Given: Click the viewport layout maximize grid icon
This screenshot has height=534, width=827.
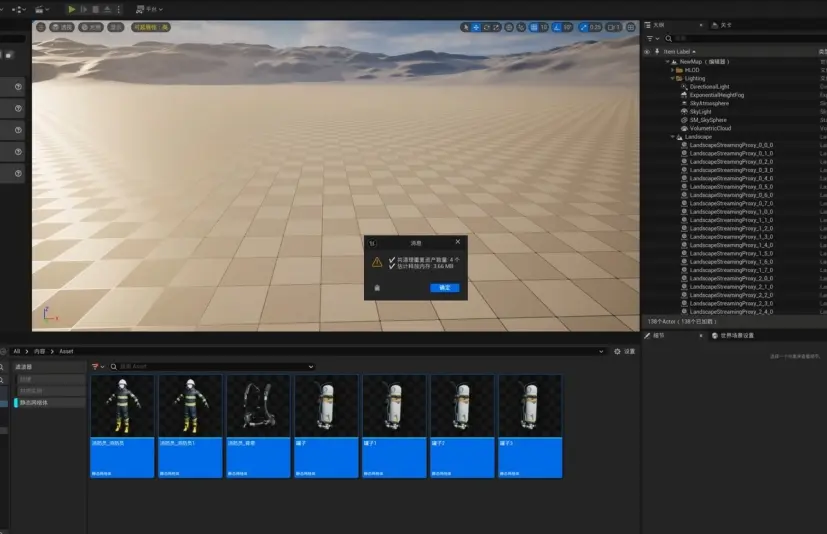Looking at the screenshot, I should point(631,27).
